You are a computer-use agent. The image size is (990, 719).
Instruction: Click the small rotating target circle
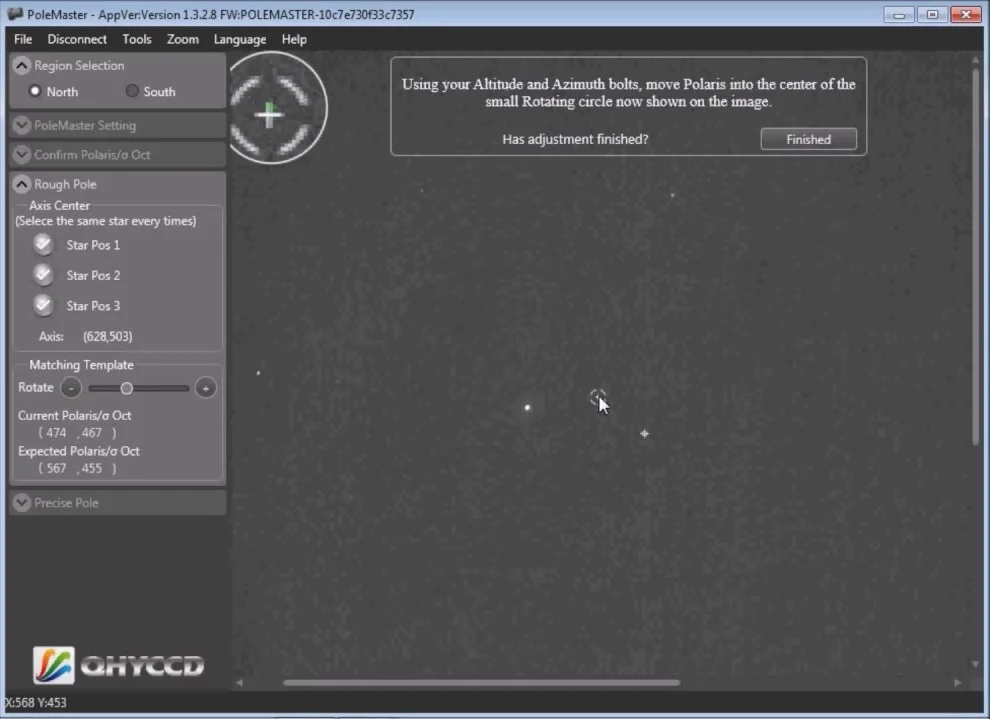click(597, 397)
